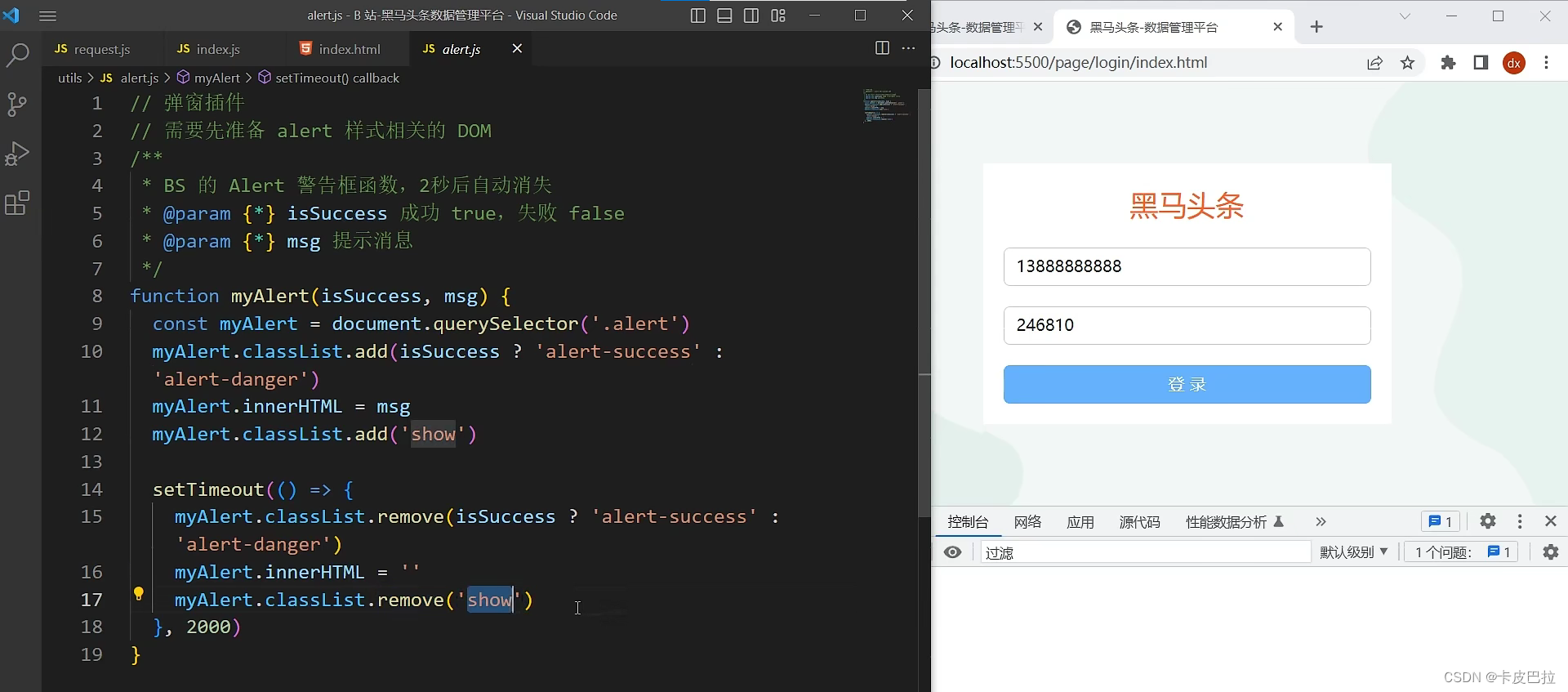
Task: Close the DevTools panel
Action: pos(1551,521)
